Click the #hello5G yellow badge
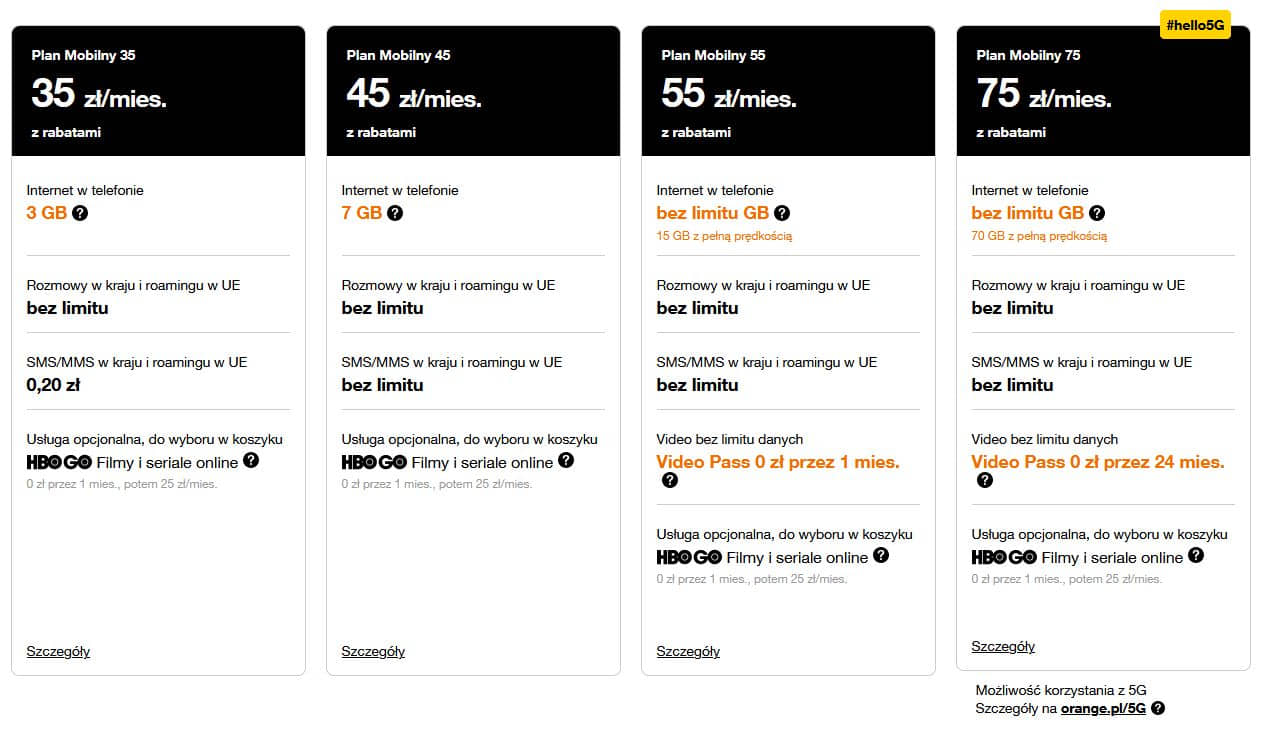Screen dimensions: 1271x741 tap(1195, 24)
